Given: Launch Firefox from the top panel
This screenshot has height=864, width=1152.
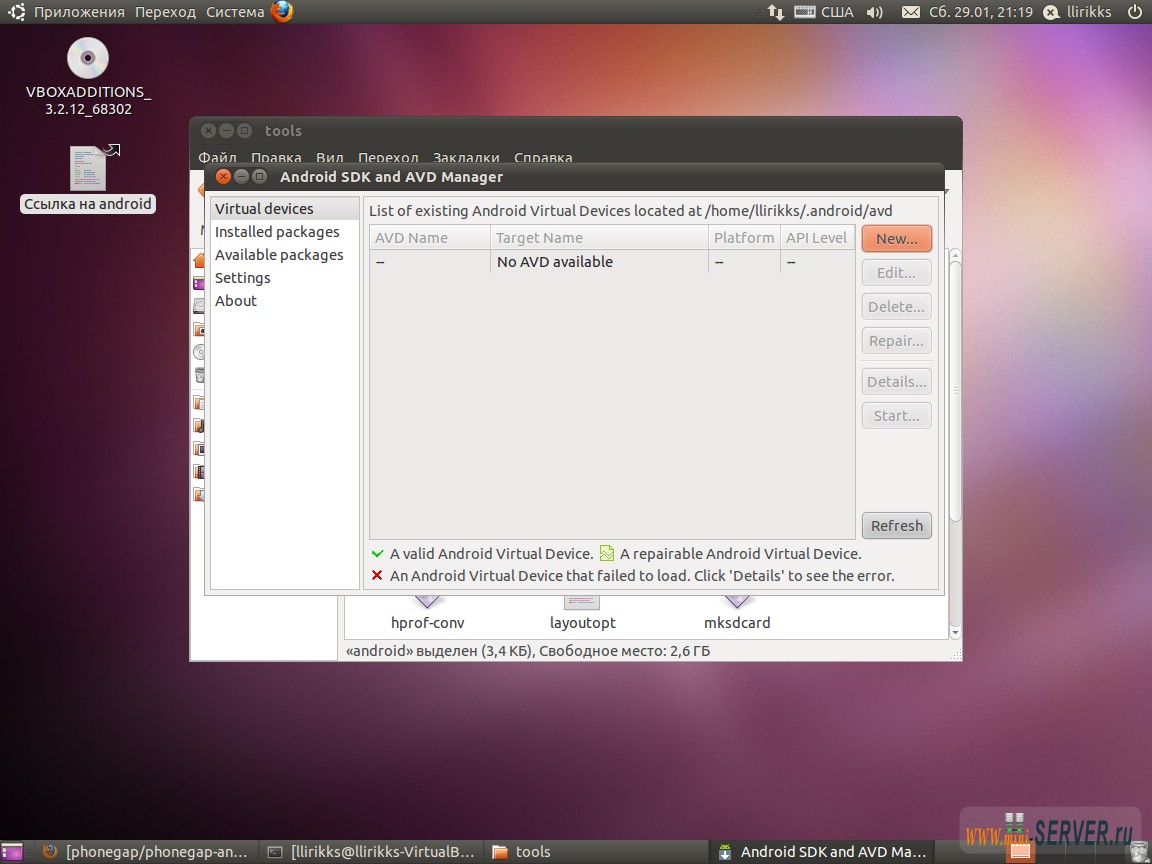Looking at the screenshot, I should pyautogui.click(x=281, y=12).
